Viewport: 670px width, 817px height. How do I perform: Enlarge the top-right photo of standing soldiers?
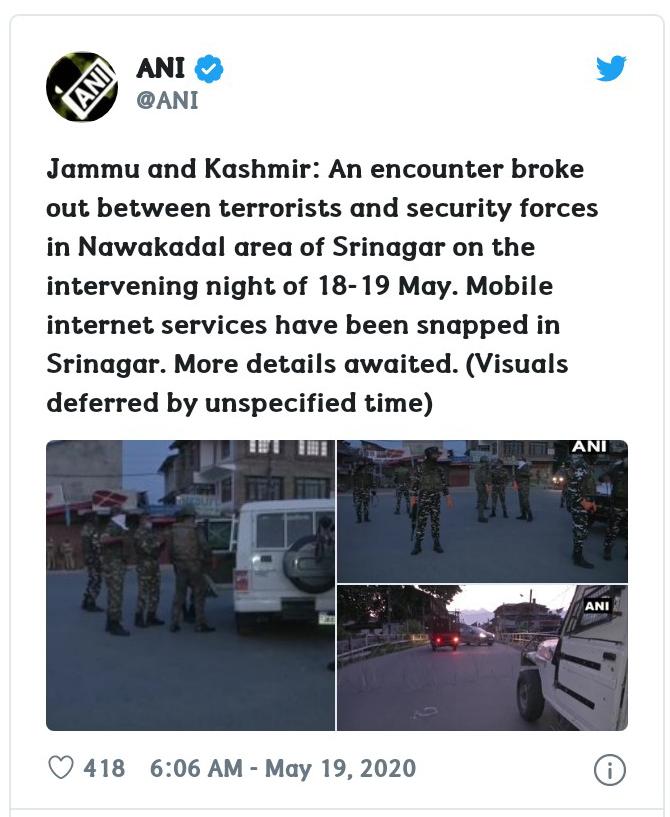[x=482, y=511]
